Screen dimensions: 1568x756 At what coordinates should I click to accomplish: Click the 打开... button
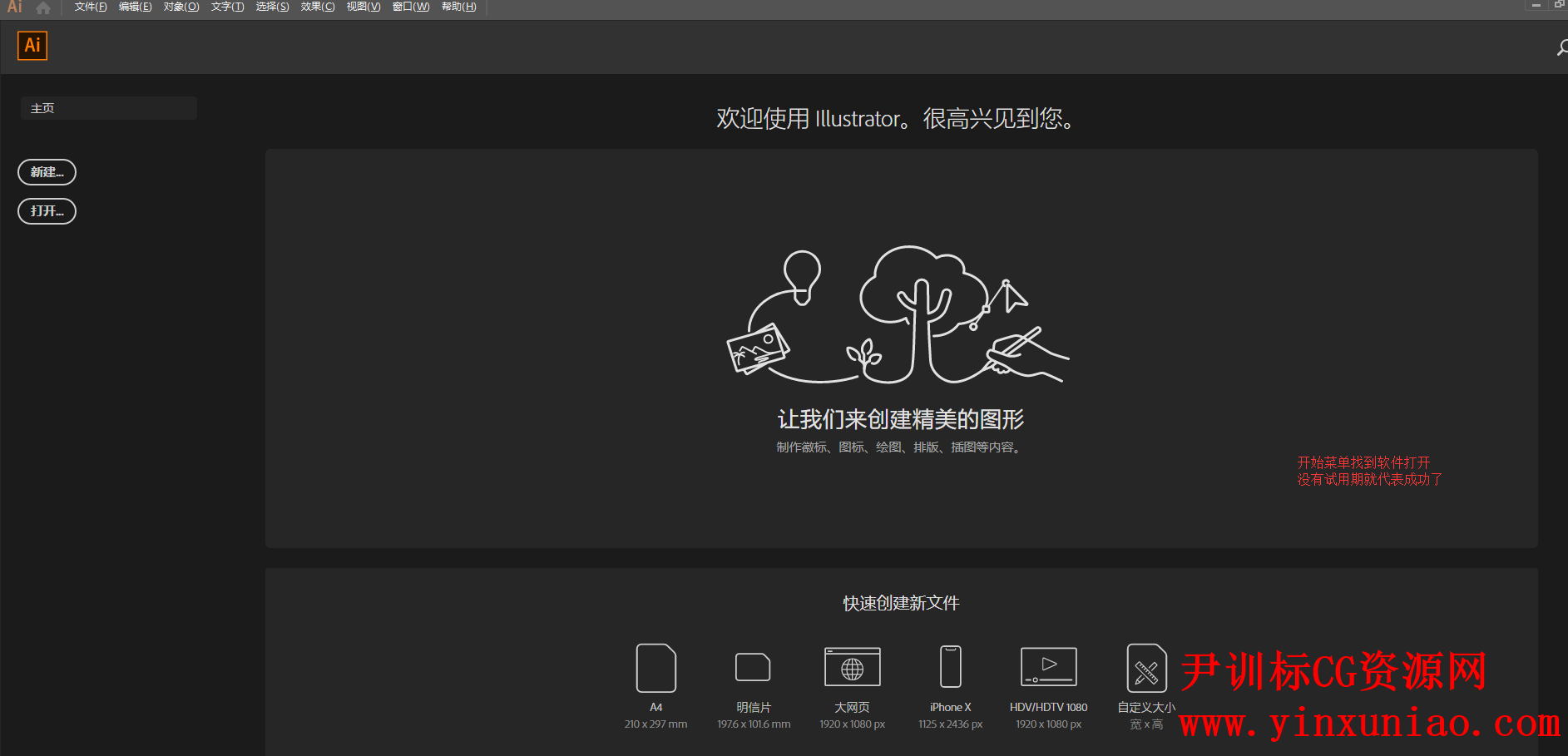[x=47, y=211]
